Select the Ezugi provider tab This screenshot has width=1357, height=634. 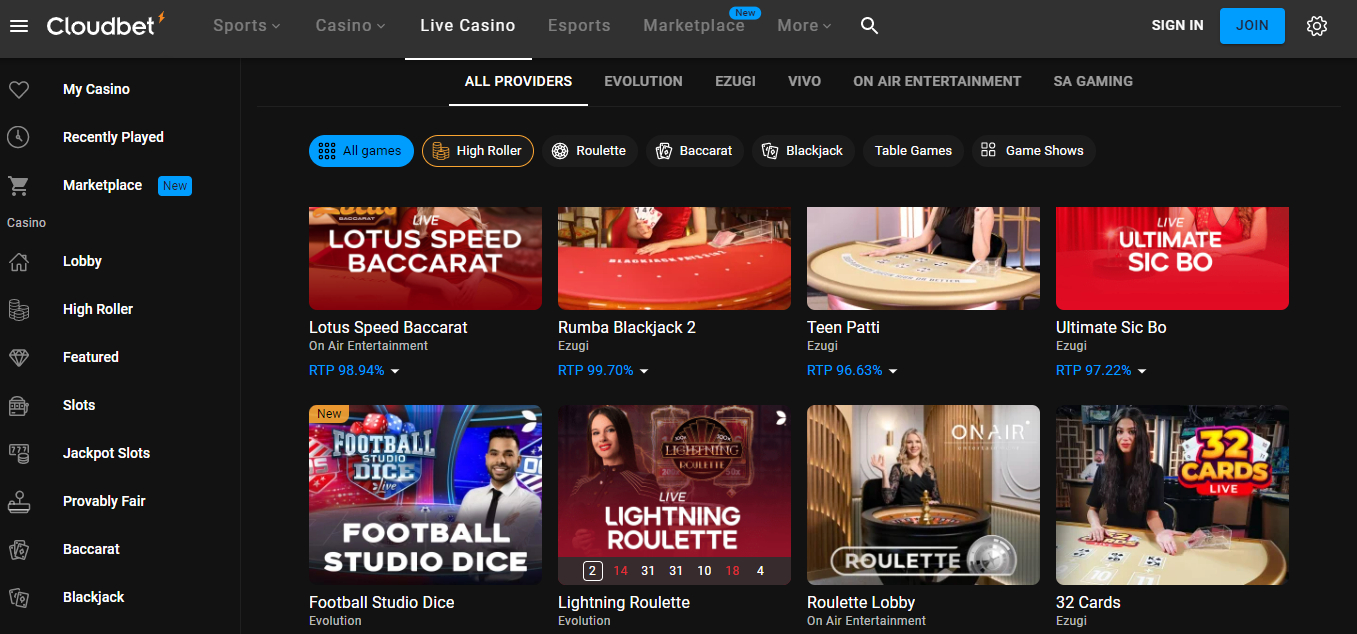point(735,81)
